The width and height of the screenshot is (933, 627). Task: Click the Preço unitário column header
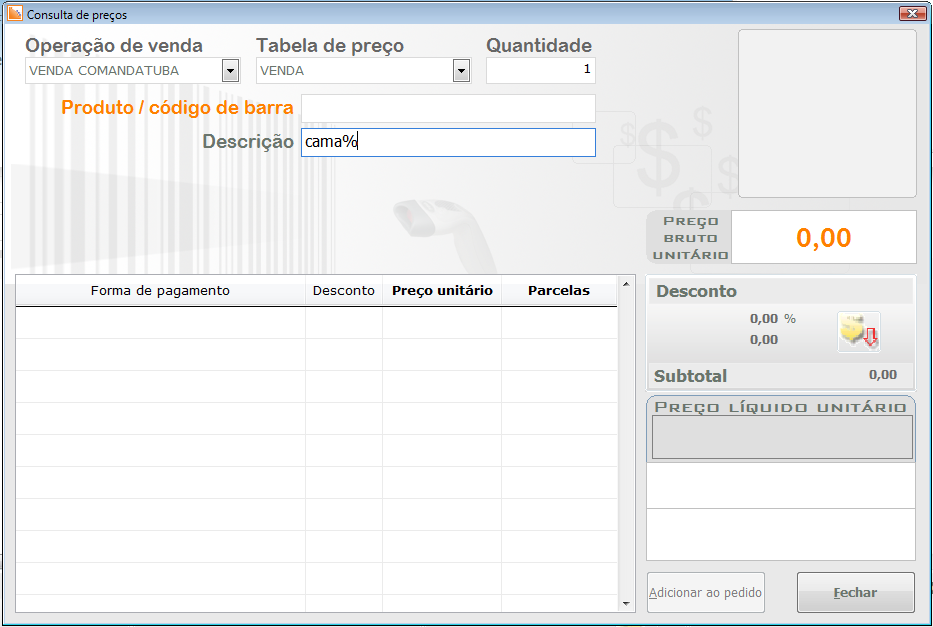click(x=442, y=291)
